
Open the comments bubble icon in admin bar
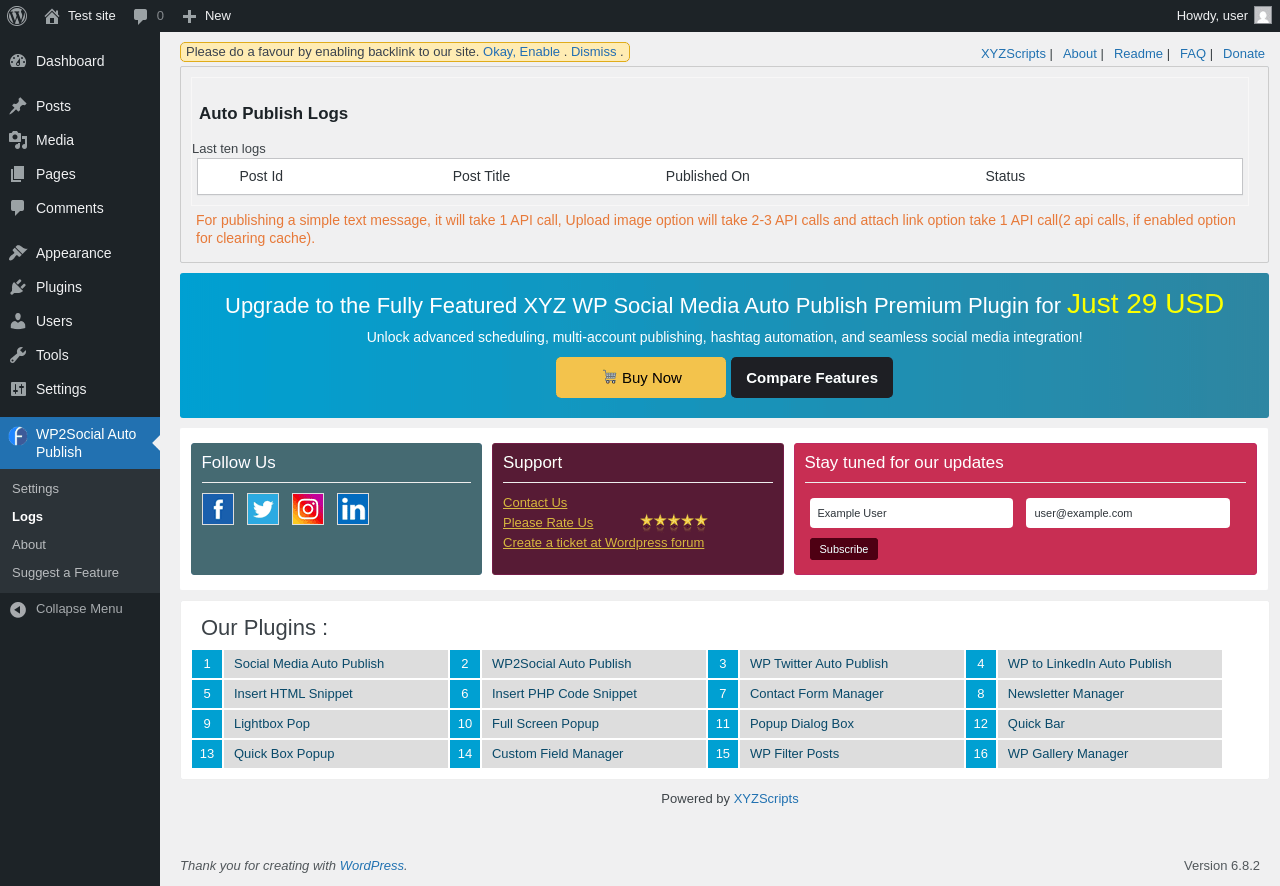click(141, 16)
